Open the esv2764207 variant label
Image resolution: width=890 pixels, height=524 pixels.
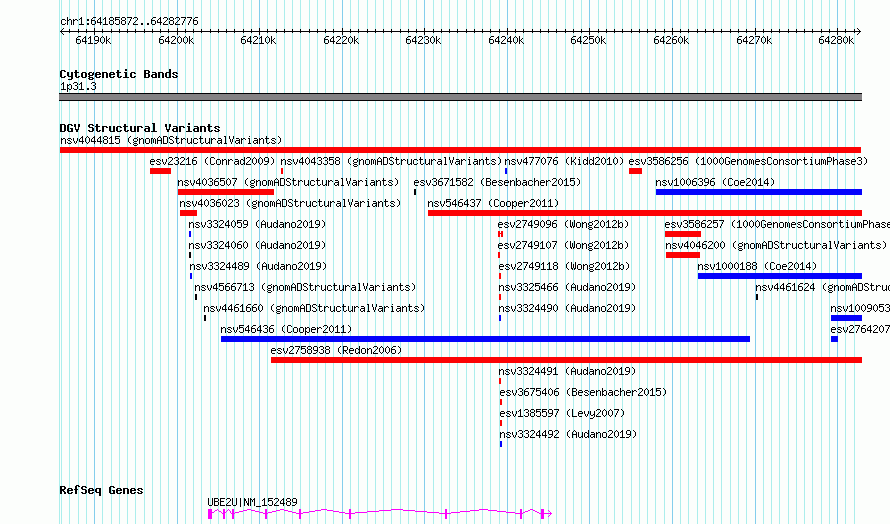[x=860, y=329]
